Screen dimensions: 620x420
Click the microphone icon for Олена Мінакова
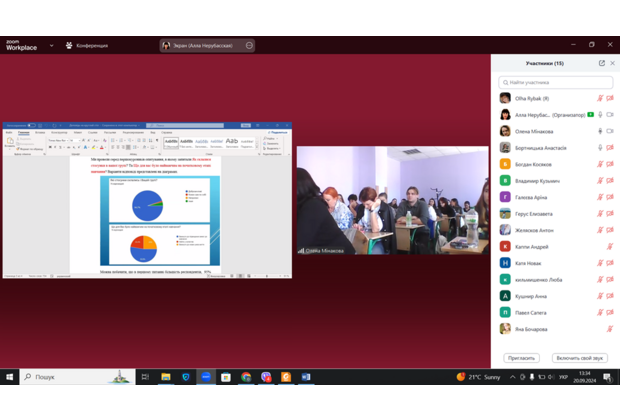click(600, 131)
